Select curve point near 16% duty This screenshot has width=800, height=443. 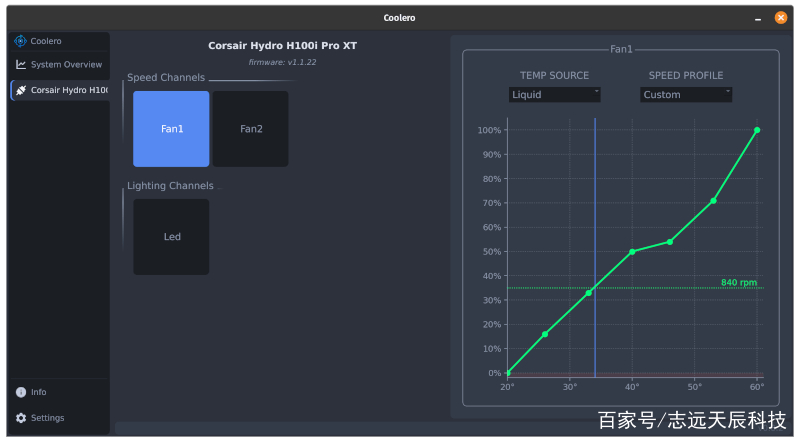point(545,334)
